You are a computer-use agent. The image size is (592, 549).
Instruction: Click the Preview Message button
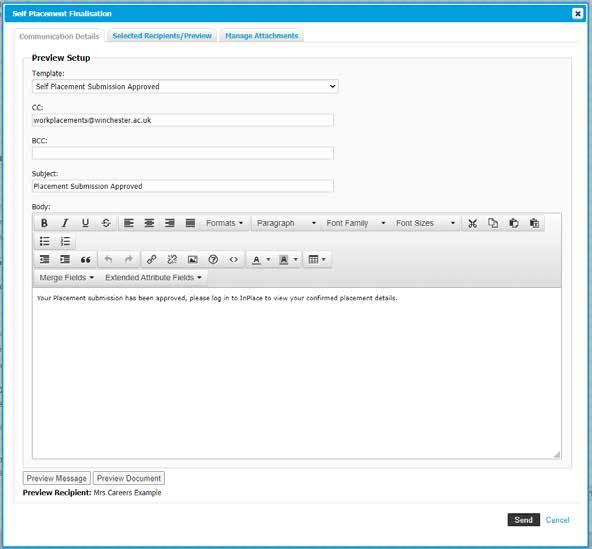[57, 478]
